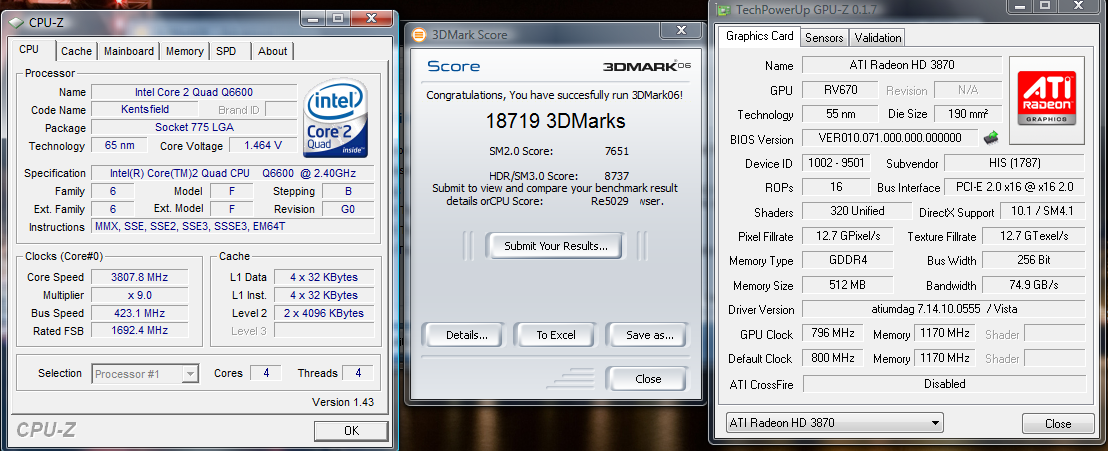Click the ATI Radeon graphics logo
The width and height of the screenshot is (1108, 451).
tap(1047, 98)
